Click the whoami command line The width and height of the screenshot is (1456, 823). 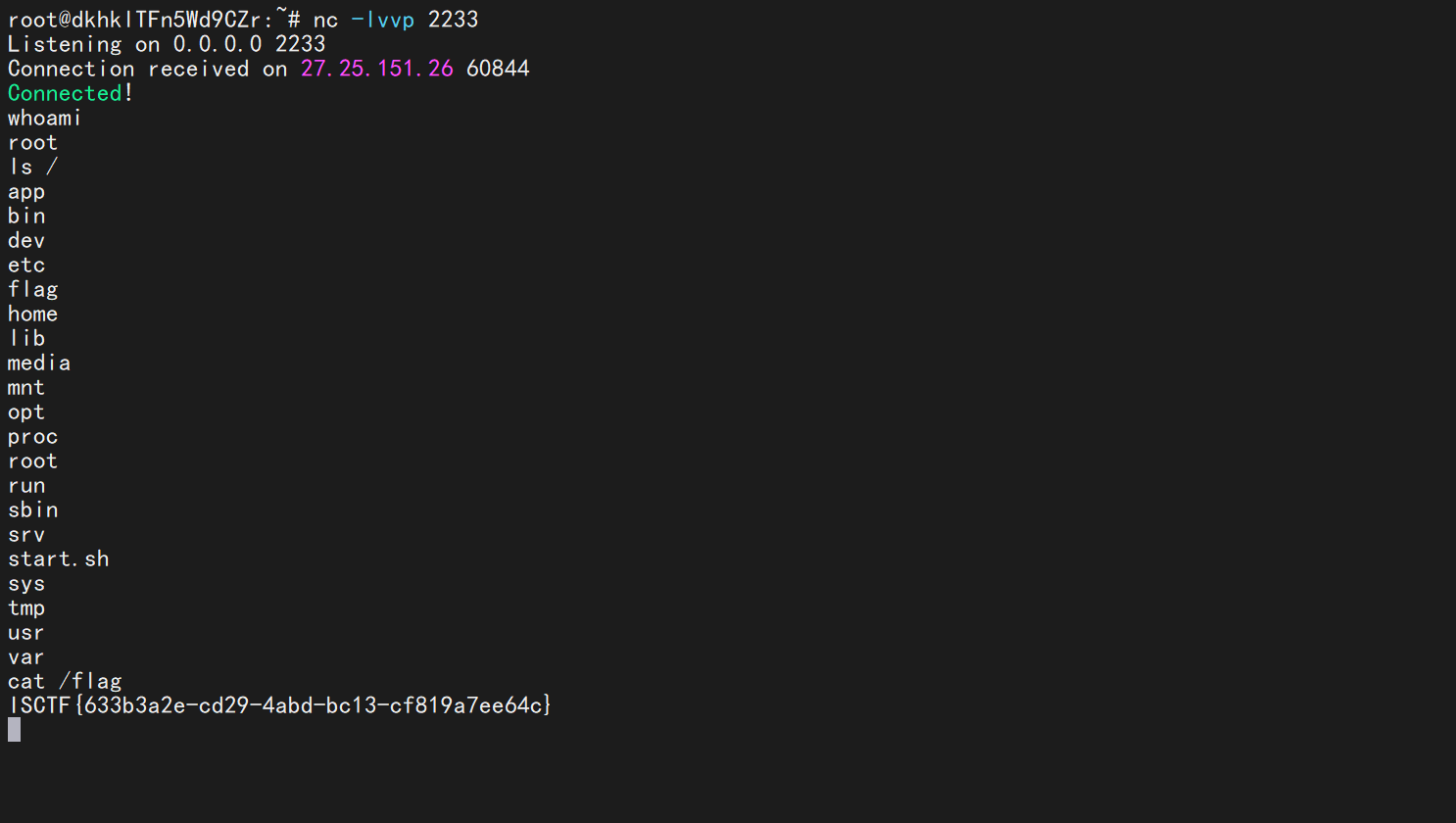click(45, 118)
